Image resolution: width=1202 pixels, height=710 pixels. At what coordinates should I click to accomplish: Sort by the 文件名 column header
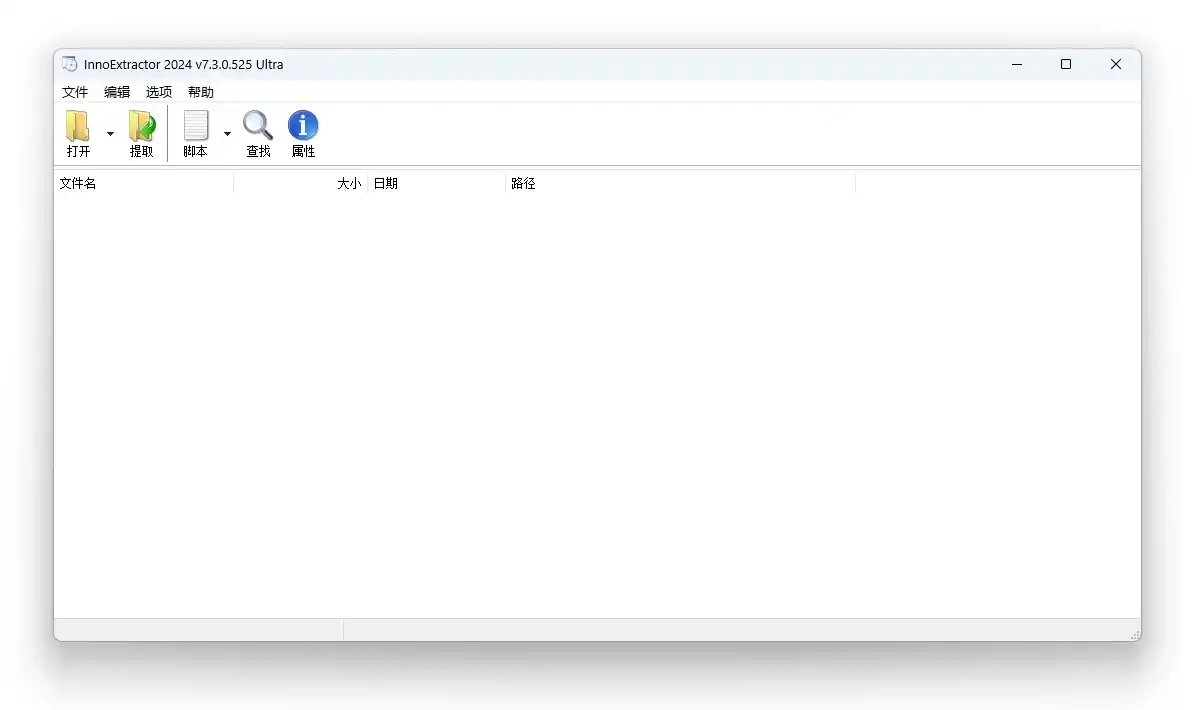click(144, 183)
